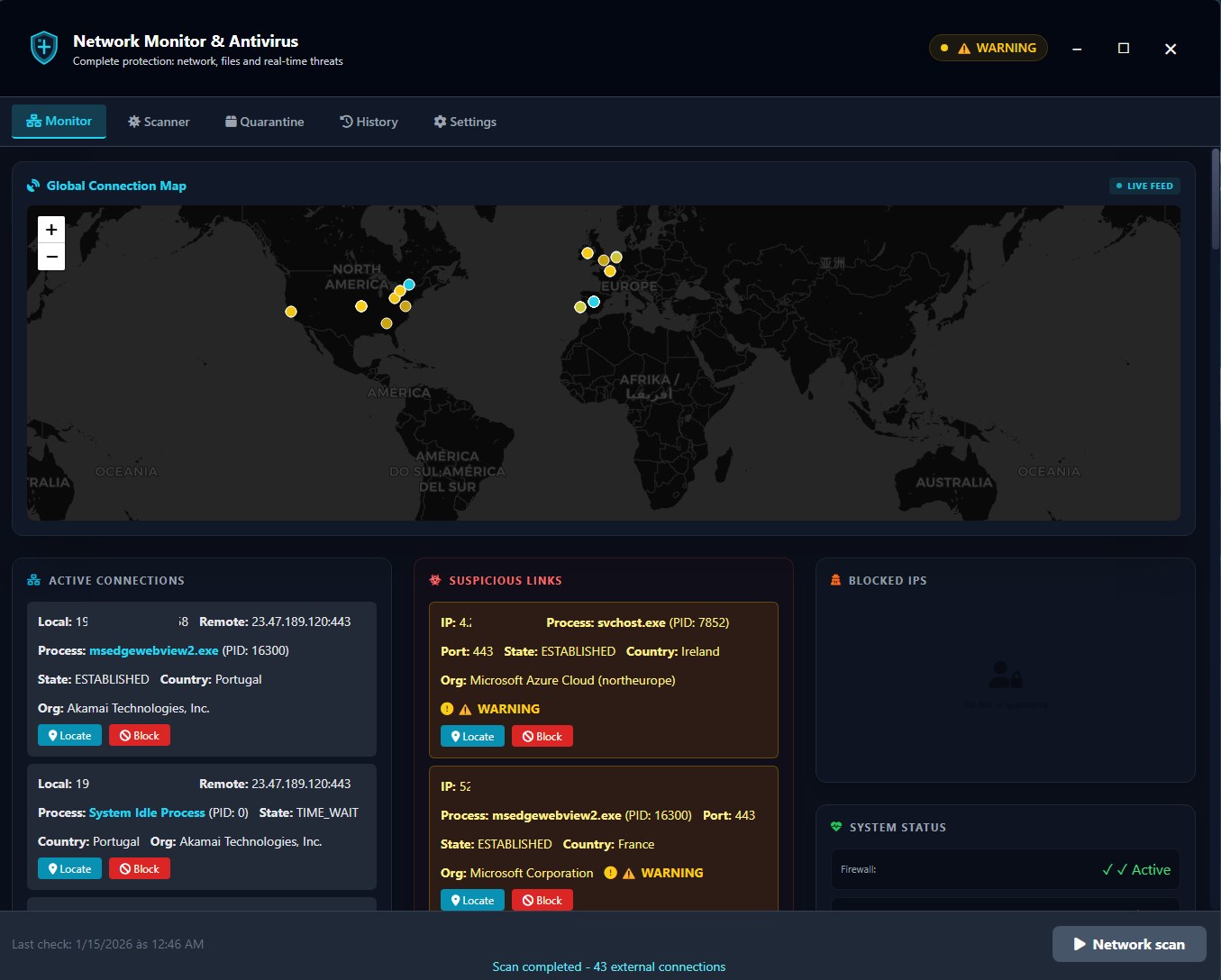Click the Global Connection Map globe icon
Image resolution: width=1221 pixels, height=980 pixels.
33,186
